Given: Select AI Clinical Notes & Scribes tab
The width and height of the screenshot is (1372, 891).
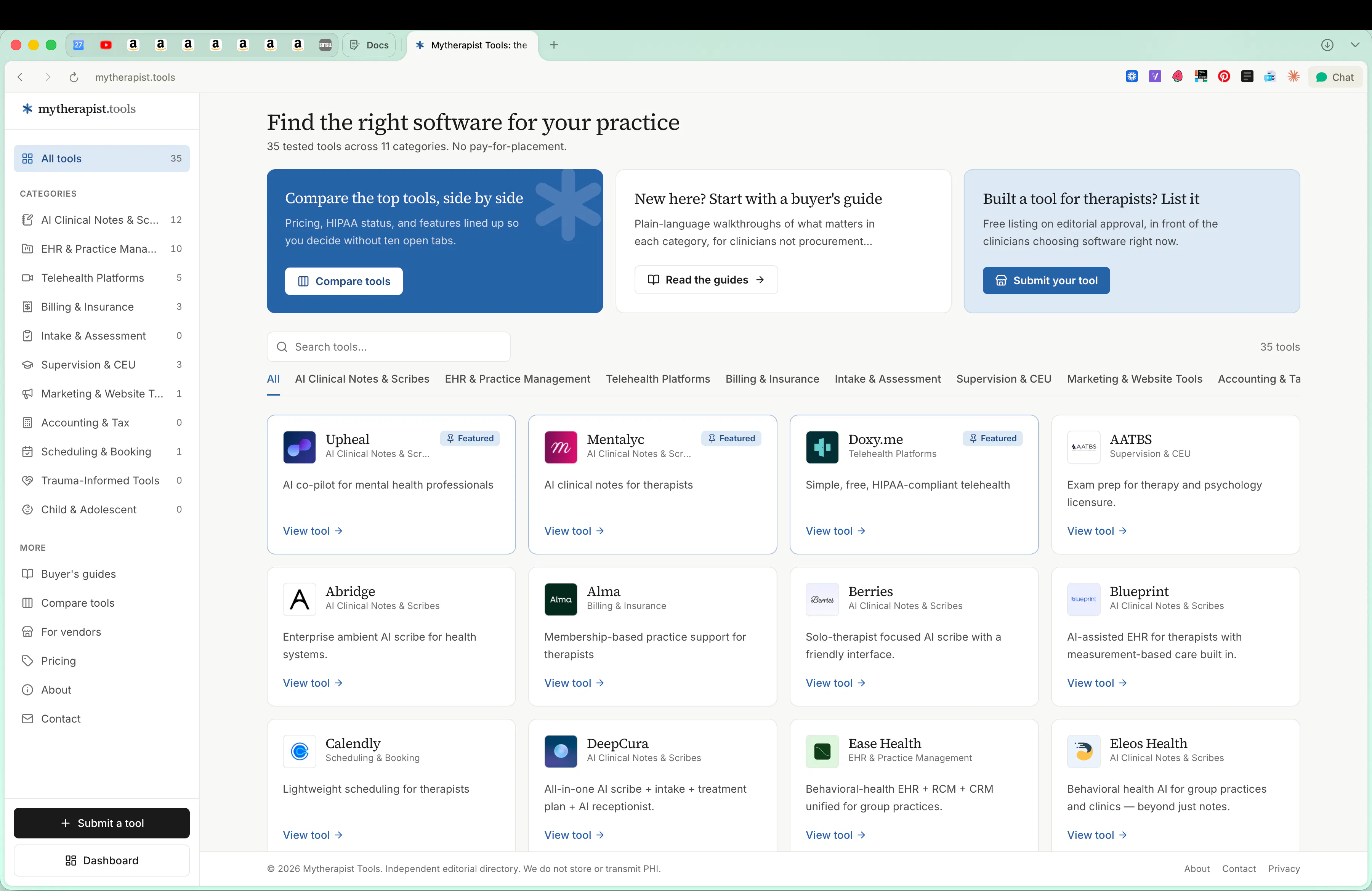Looking at the screenshot, I should [362, 379].
